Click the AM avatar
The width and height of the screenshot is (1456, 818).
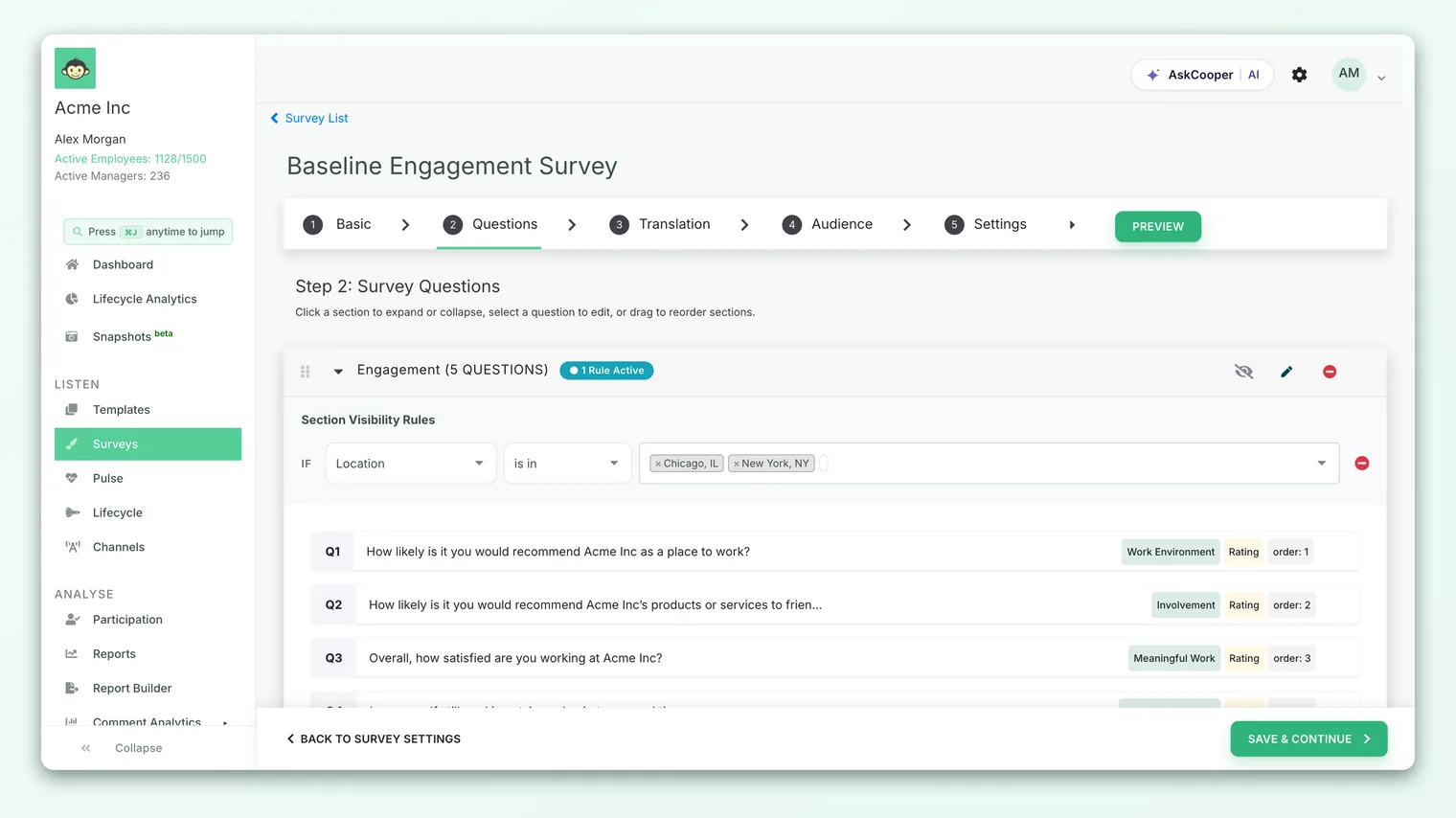1349,74
